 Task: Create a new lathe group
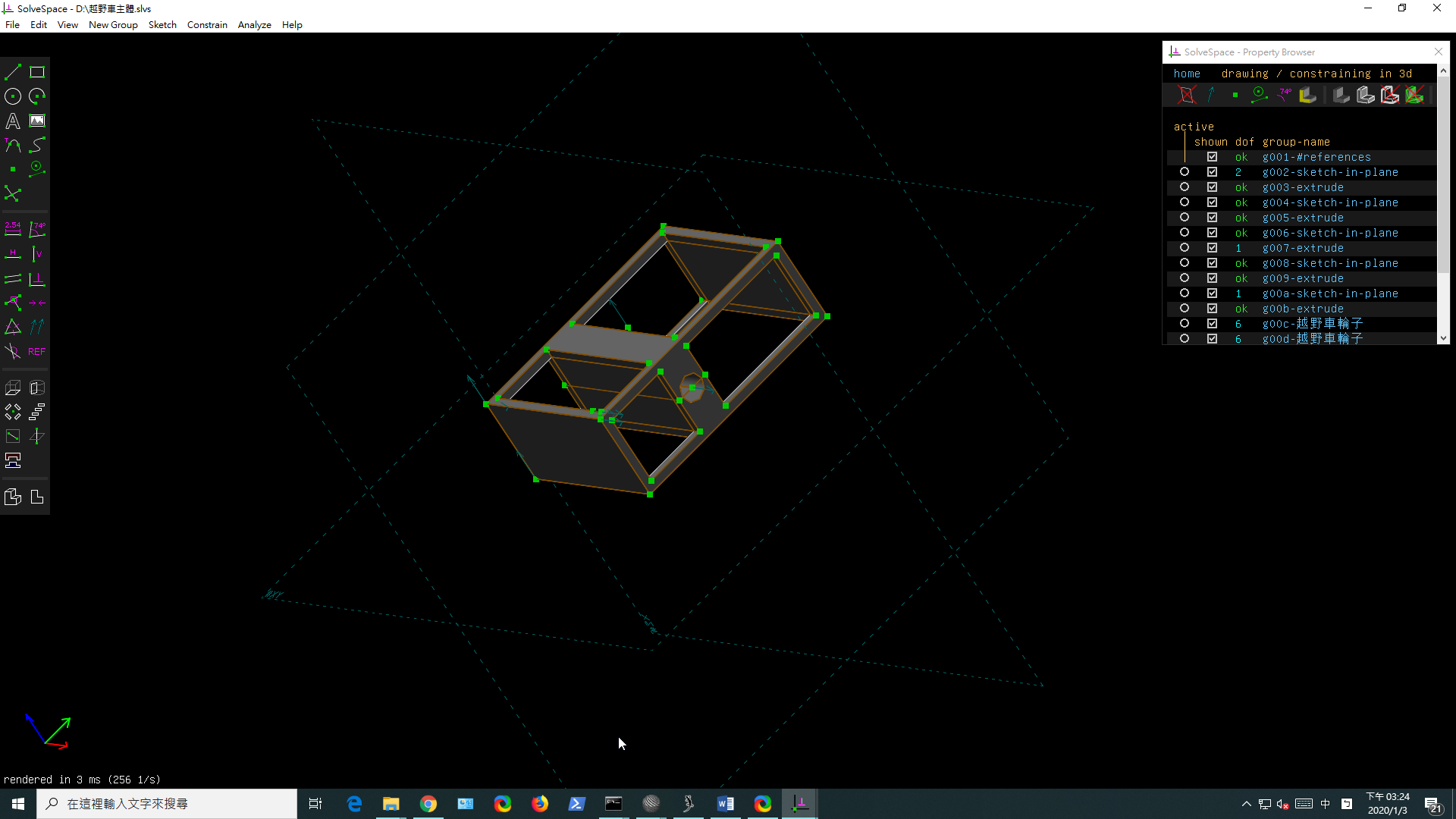click(x=37, y=388)
